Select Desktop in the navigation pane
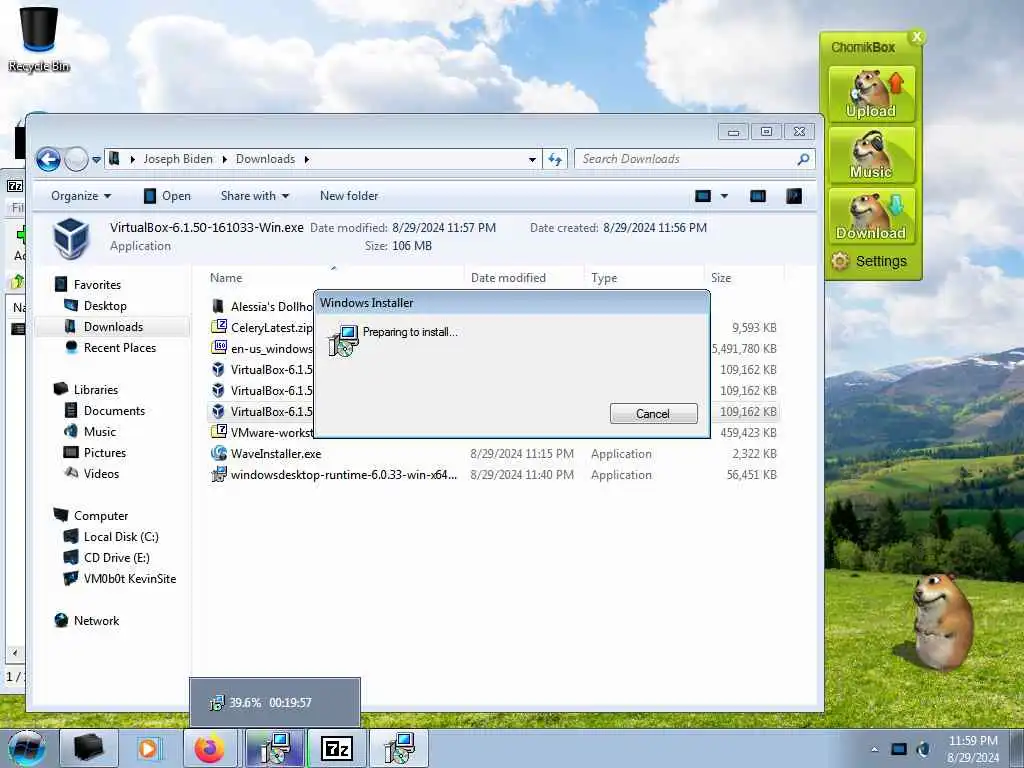 (x=104, y=306)
